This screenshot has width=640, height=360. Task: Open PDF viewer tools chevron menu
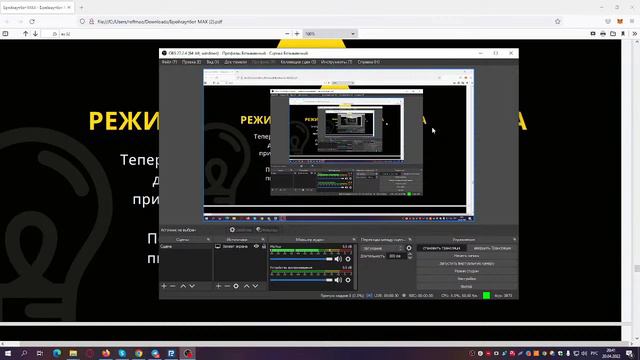click(x=635, y=34)
